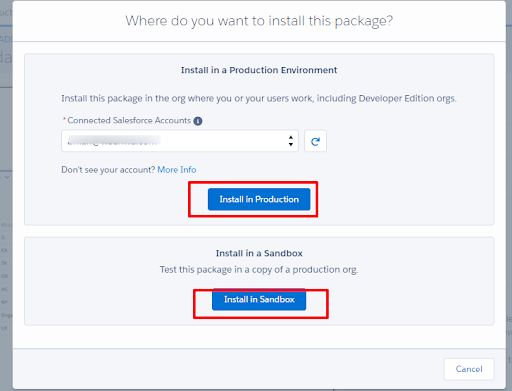Refresh the connected Salesforce accounts list
Screen dimensions: 512x391
315,141
